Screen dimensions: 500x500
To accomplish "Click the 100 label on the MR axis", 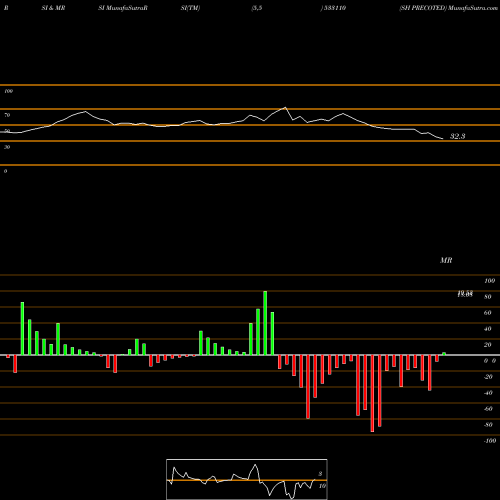I will (489, 281).
